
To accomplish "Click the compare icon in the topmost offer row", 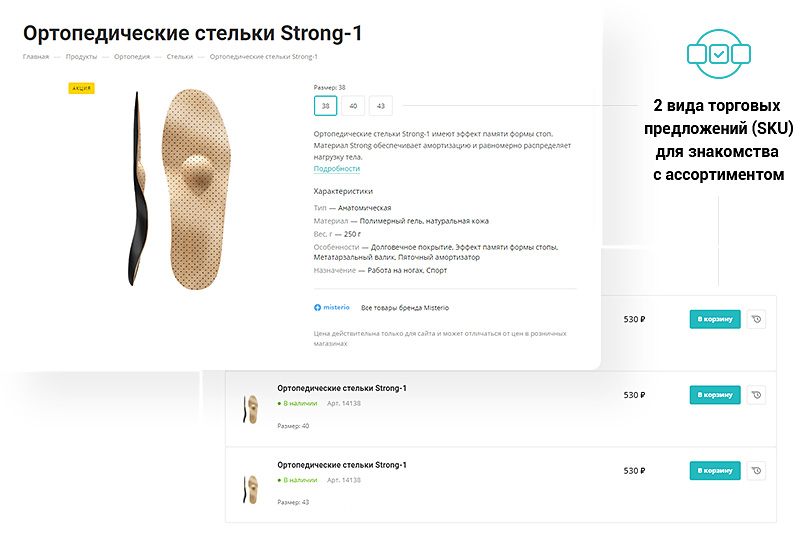I will 756,320.
